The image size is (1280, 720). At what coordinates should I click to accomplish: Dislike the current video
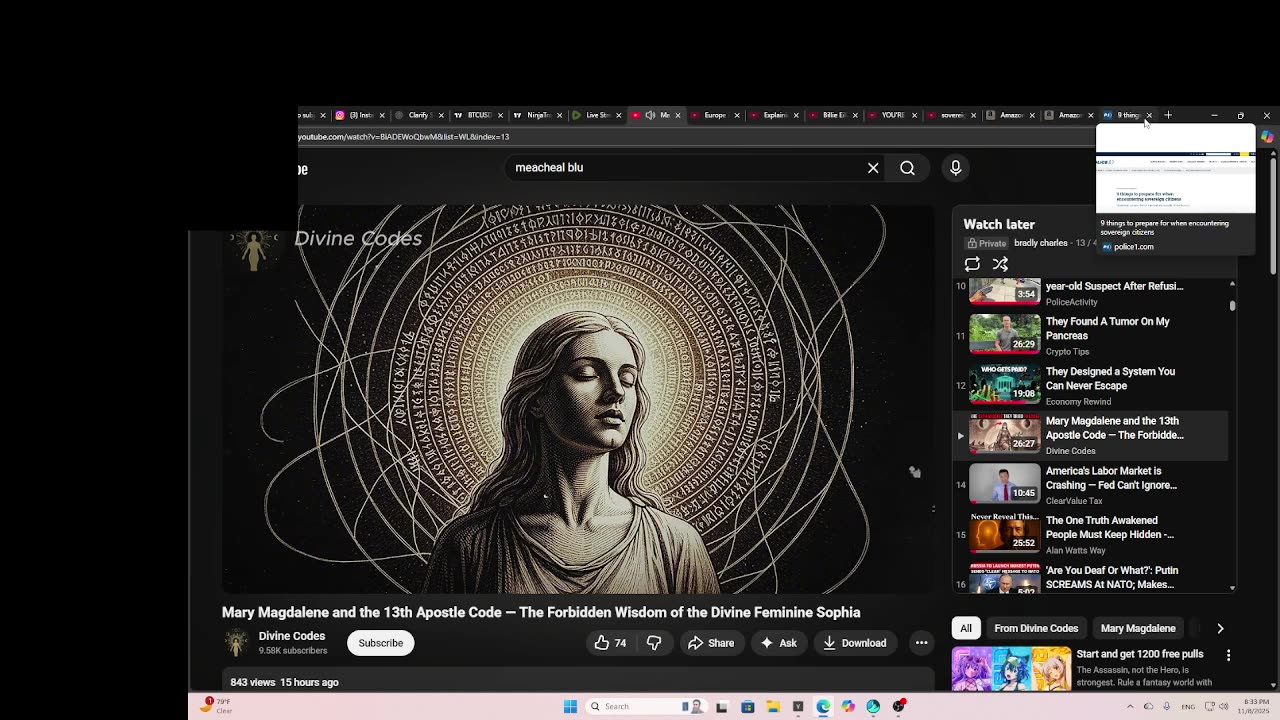click(x=654, y=643)
